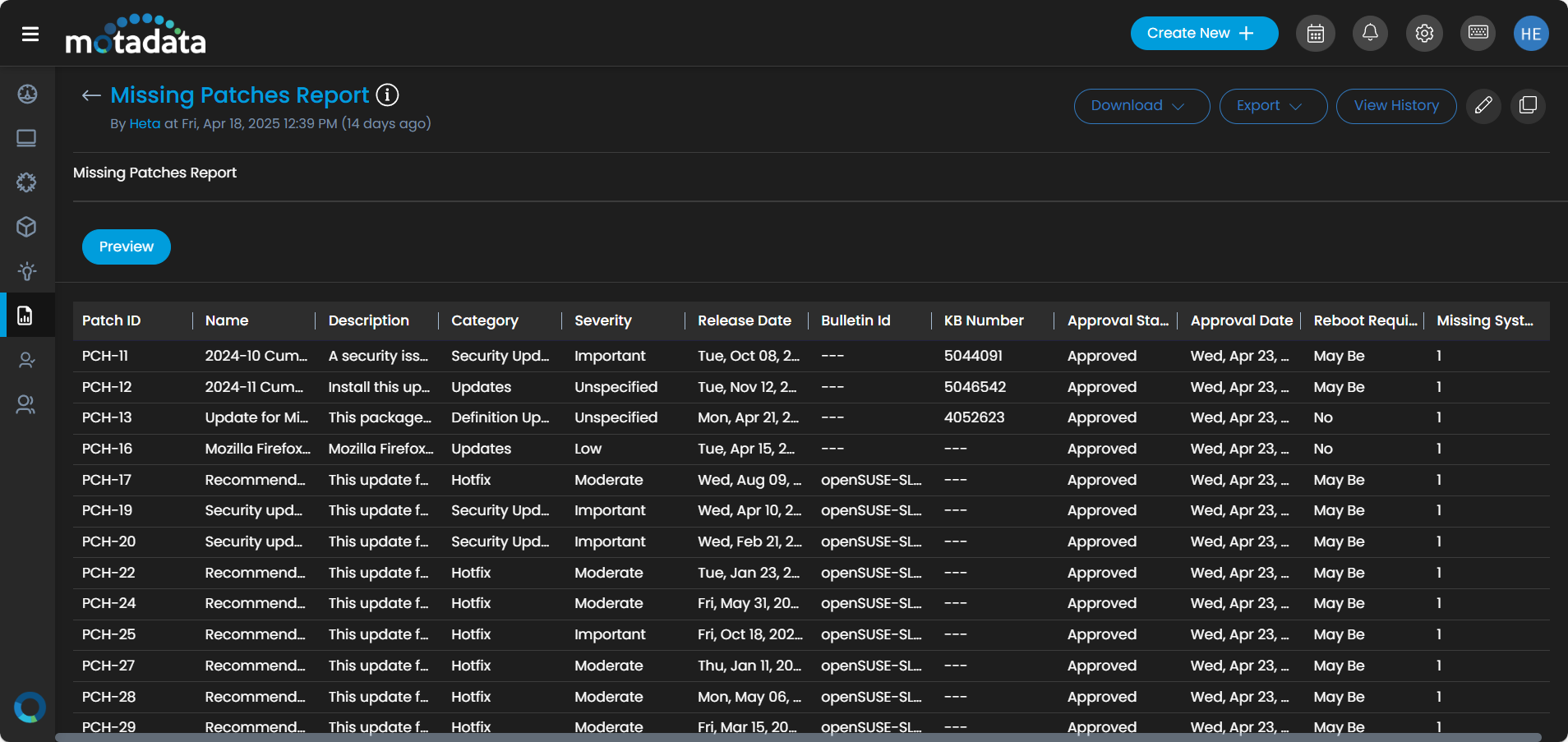Open the Export dropdown
Image resolution: width=1568 pixels, height=742 pixels.
pos(1273,106)
